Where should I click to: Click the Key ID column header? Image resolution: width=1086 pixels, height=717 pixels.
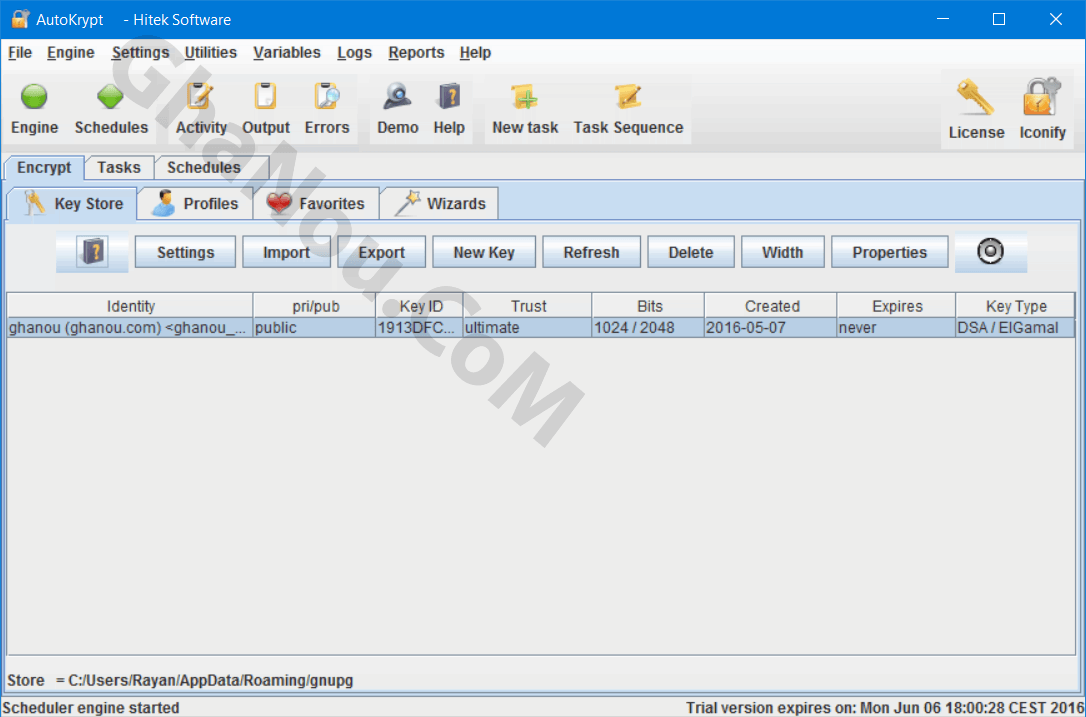pyautogui.click(x=420, y=306)
